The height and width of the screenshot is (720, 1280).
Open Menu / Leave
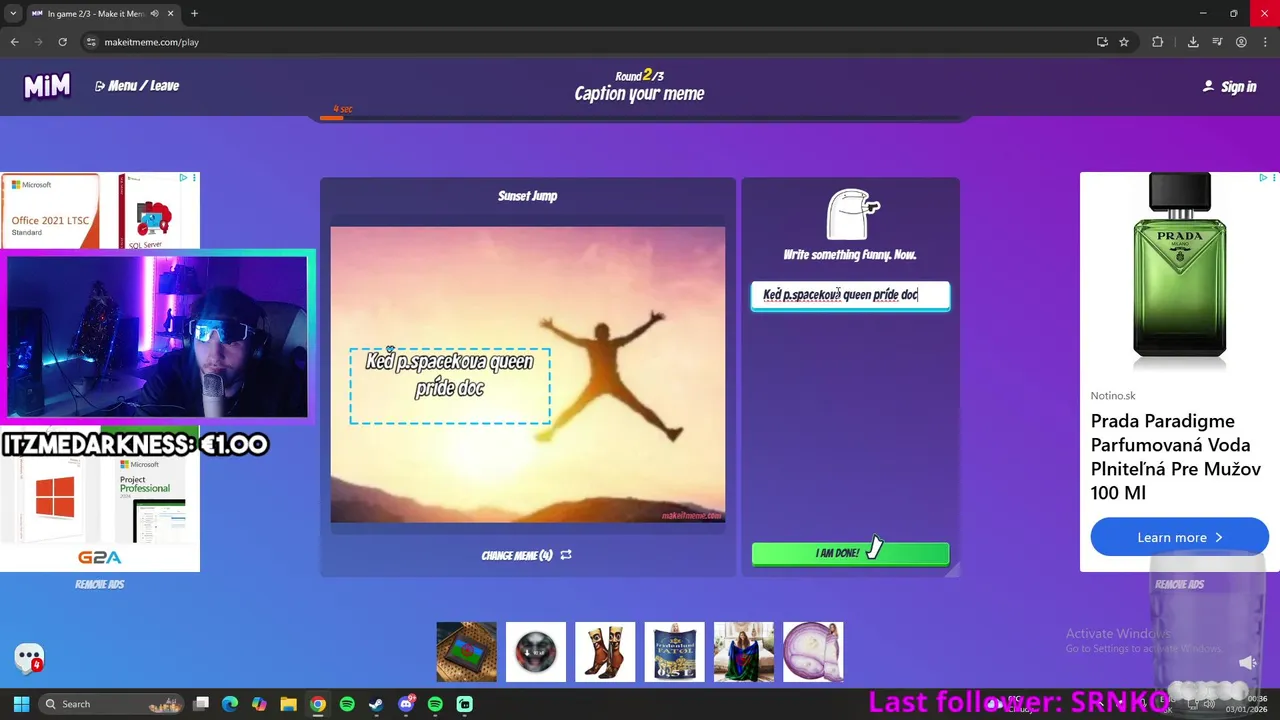137,86
